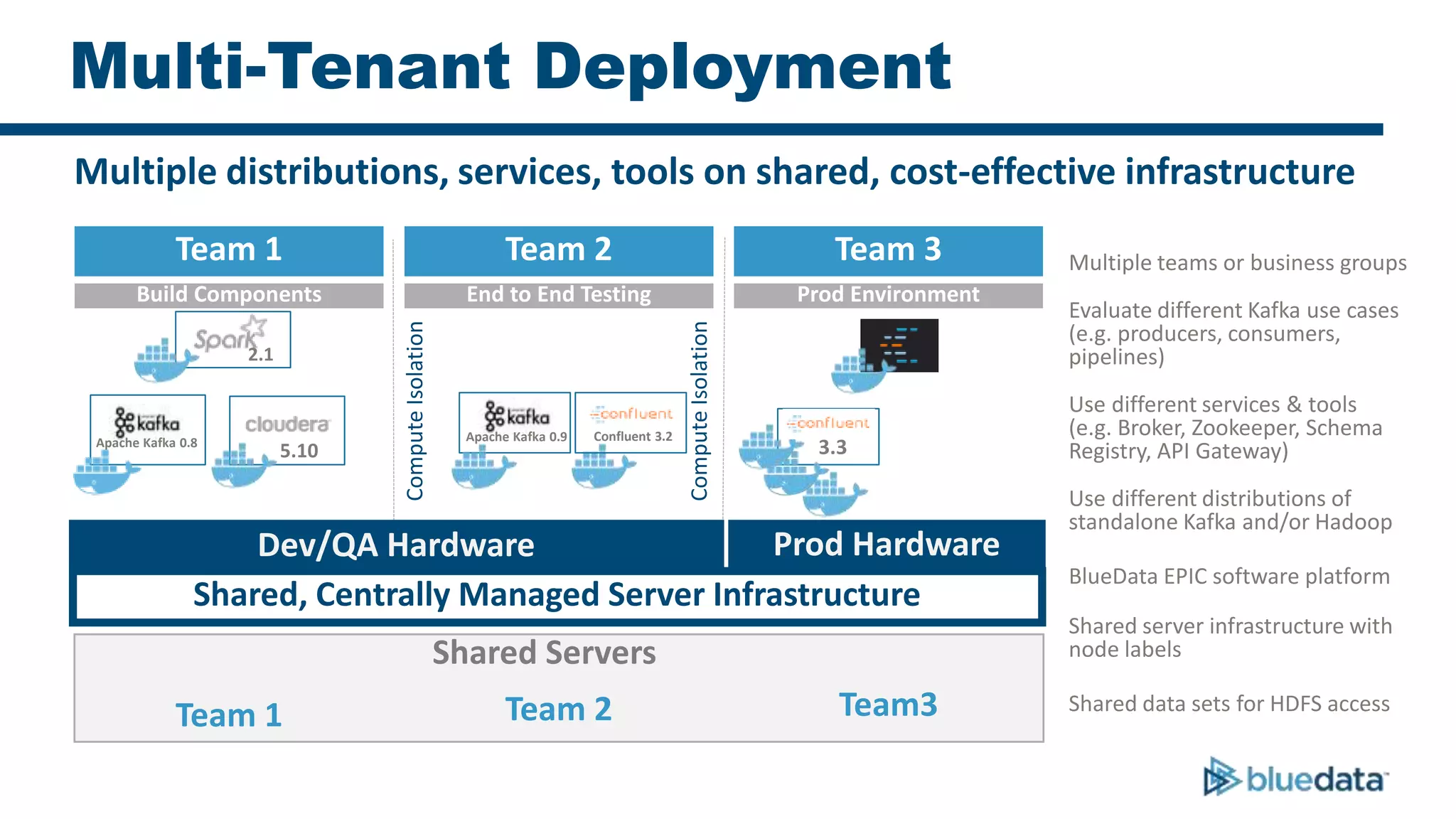Click 'Shared server infrastructure with node labels' text
This screenshot has width=1456, height=819.
click(x=1230, y=638)
